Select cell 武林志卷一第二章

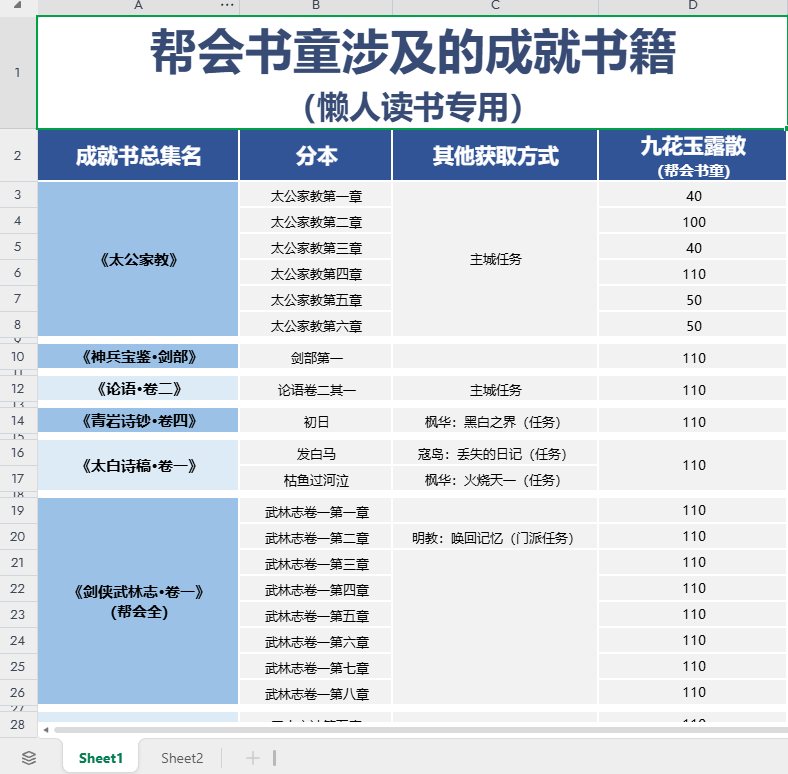316,537
